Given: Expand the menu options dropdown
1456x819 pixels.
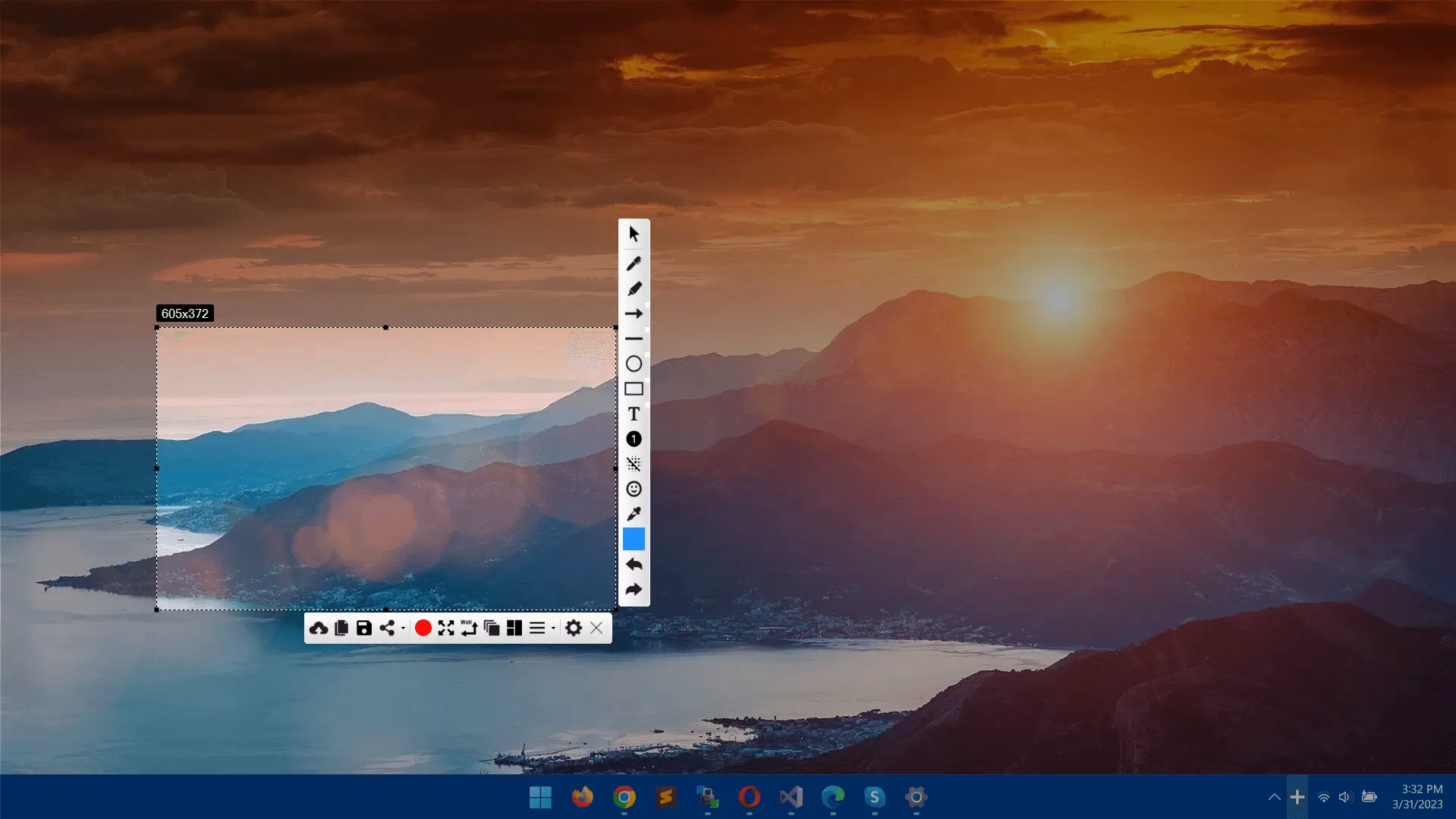Looking at the screenshot, I should pos(553,629).
